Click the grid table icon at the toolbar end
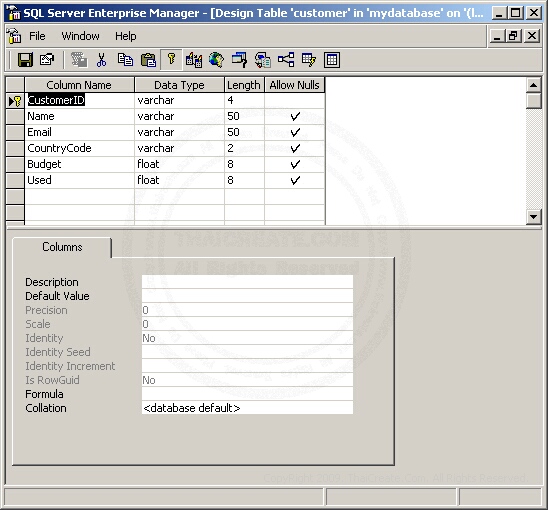548x510 pixels. pyautogui.click(x=332, y=60)
